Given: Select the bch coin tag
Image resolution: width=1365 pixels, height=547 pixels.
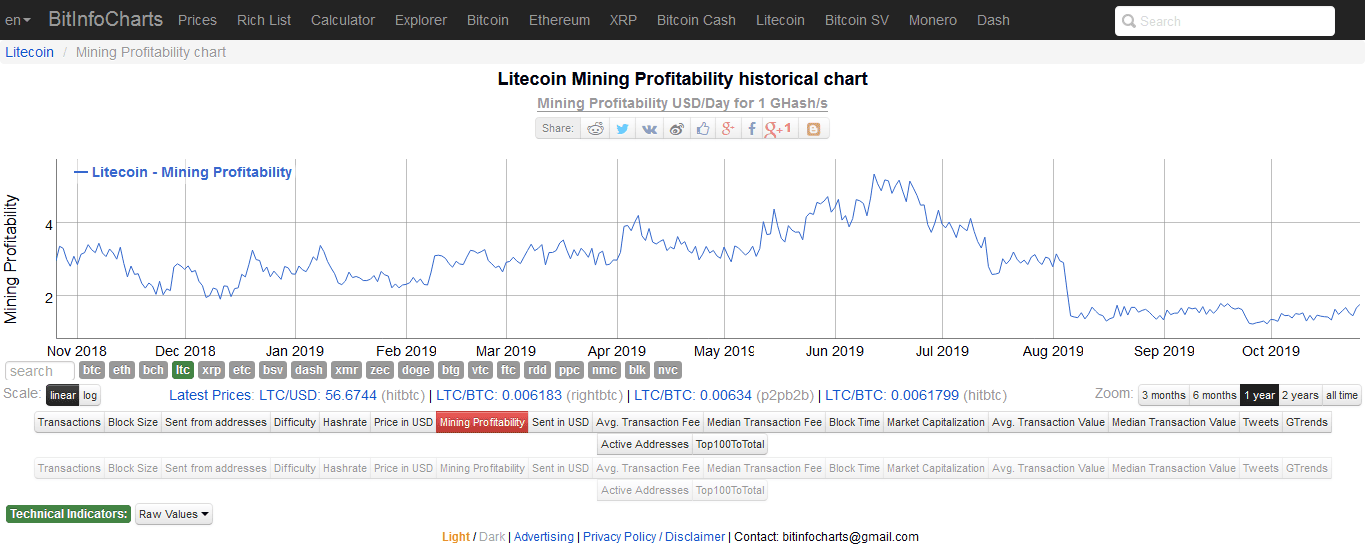Looking at the screenshot, I should (x=153, y=370).
